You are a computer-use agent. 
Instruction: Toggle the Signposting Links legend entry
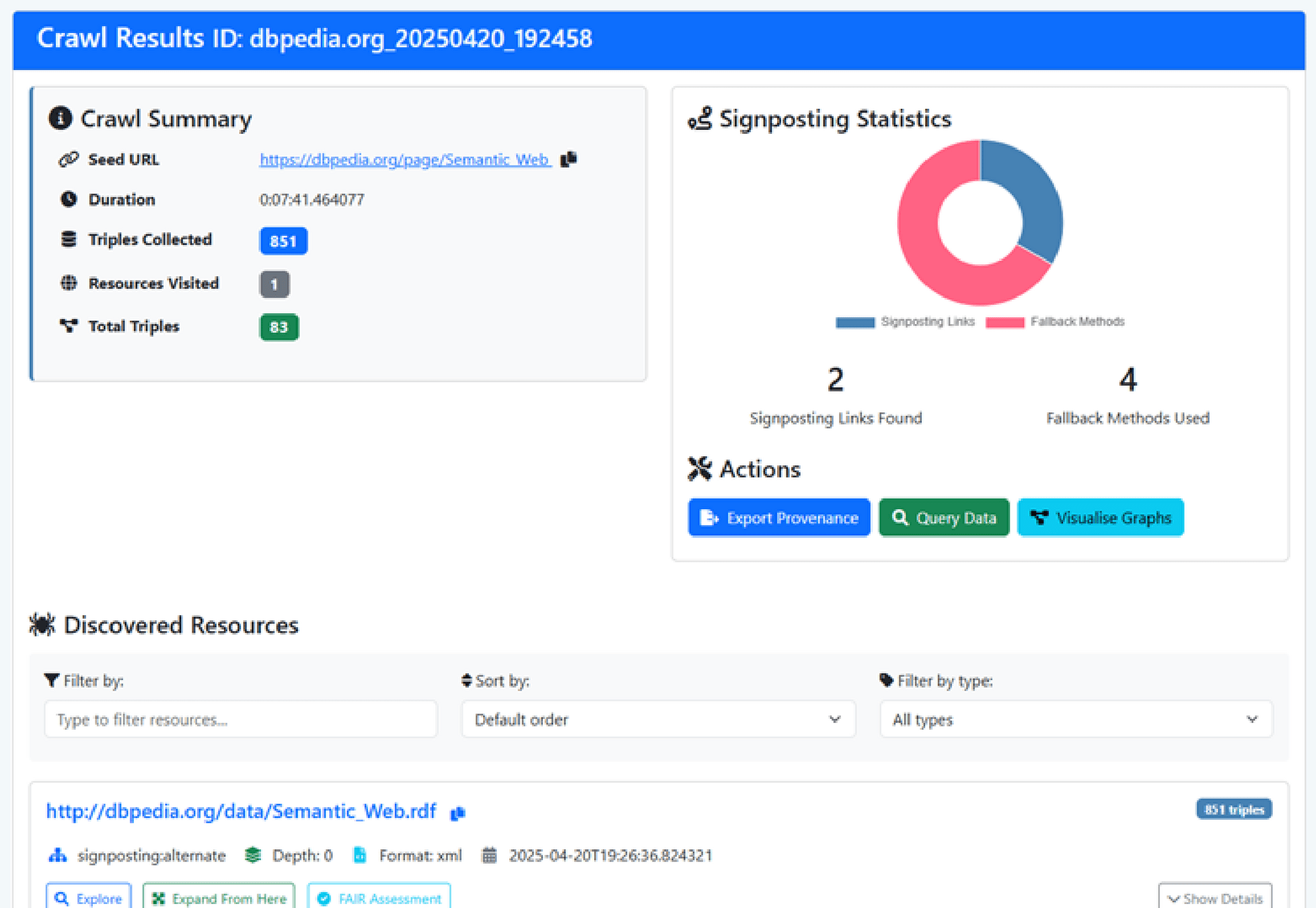point(905,322)
